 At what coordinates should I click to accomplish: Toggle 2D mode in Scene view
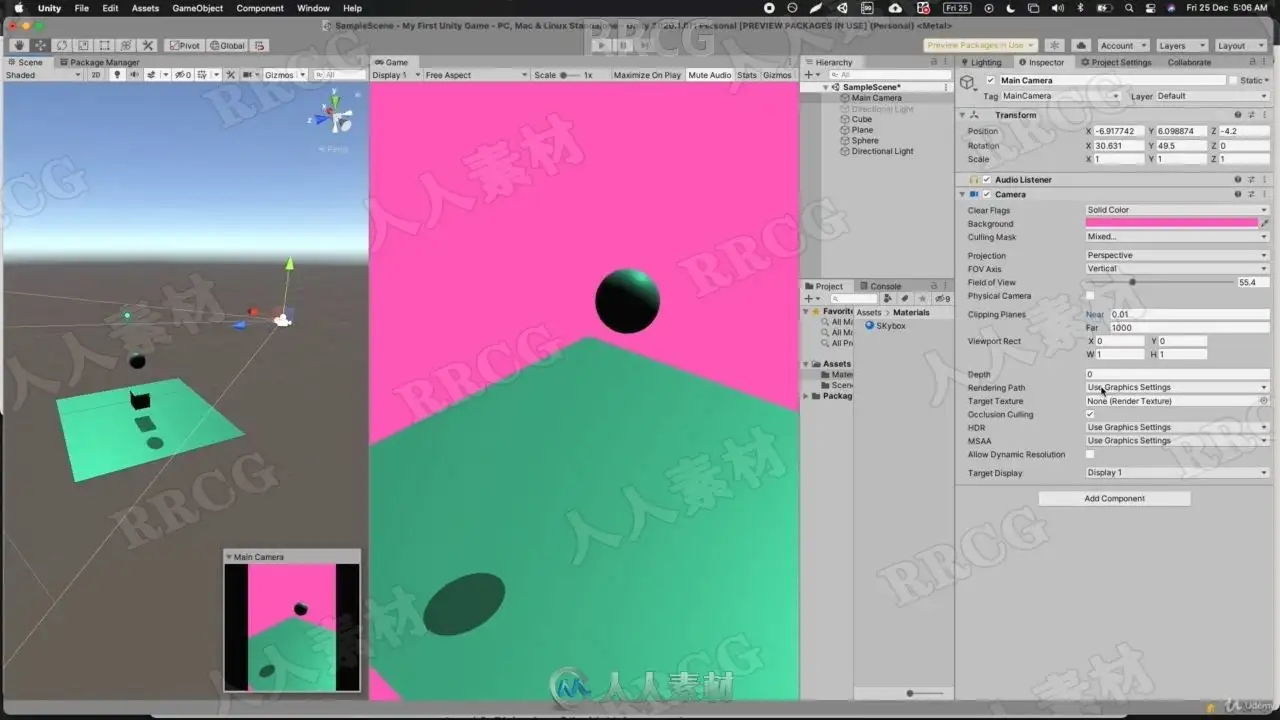[x=96, y=75]
